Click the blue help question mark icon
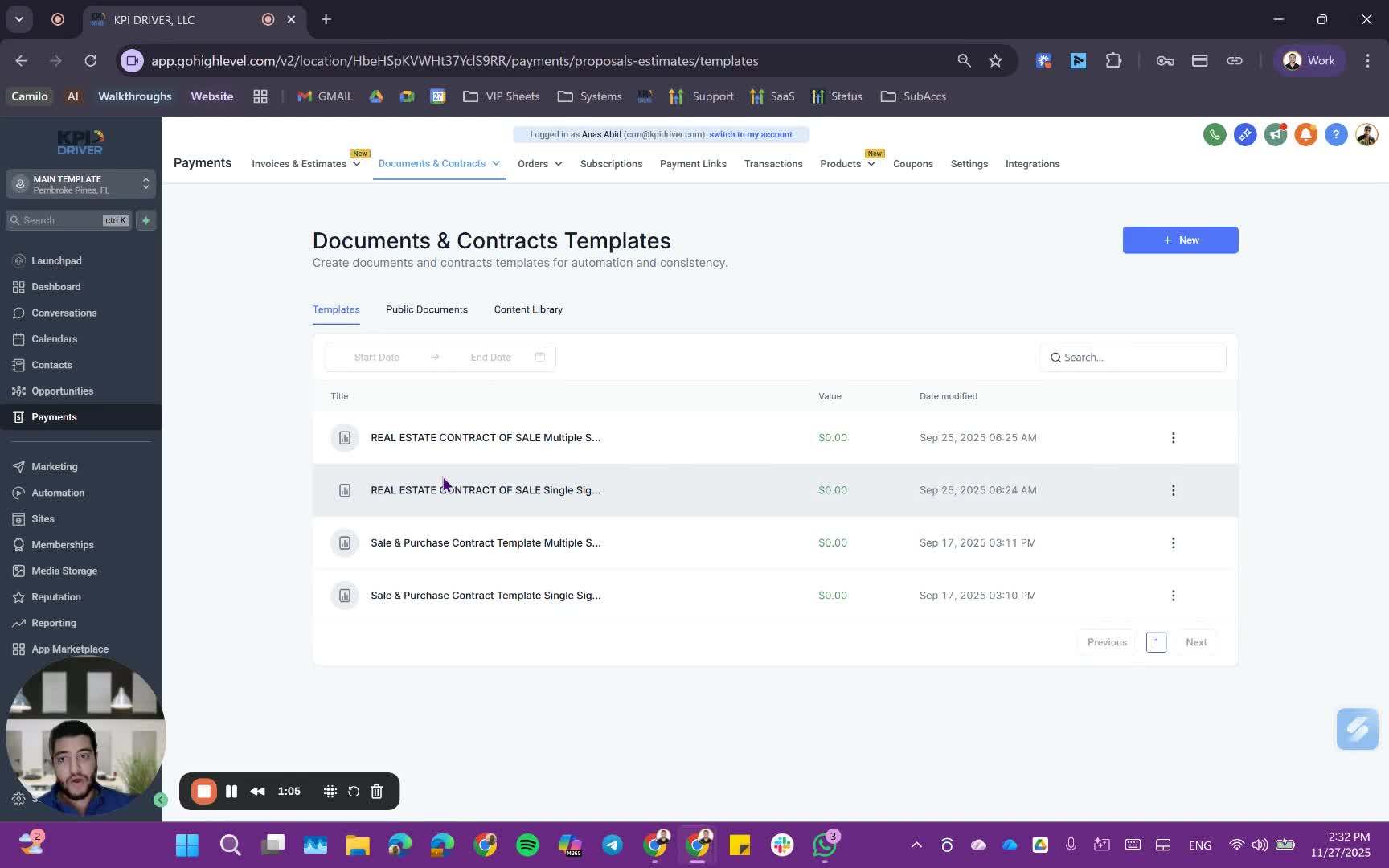1389x868 pixels. coord(1336,135)
